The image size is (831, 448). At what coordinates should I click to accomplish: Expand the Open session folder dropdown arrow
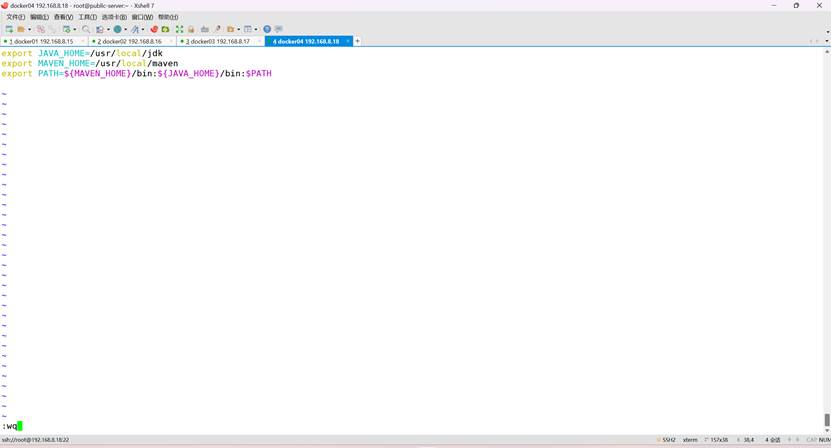point(29,29)
